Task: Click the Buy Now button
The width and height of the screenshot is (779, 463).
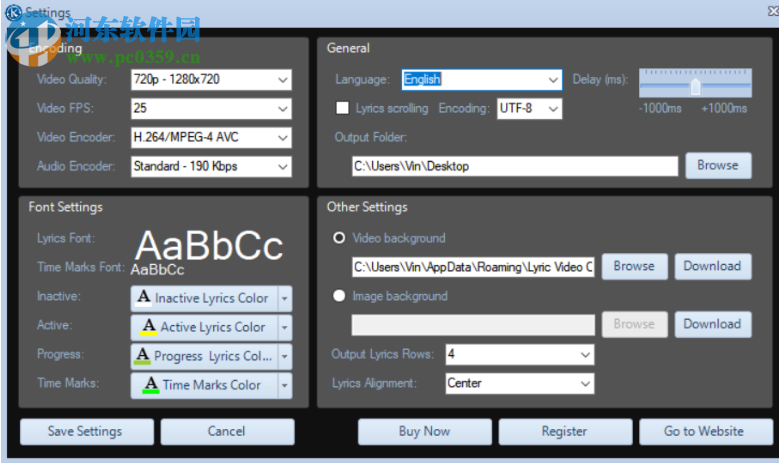Action: click(x=425, y=431)
